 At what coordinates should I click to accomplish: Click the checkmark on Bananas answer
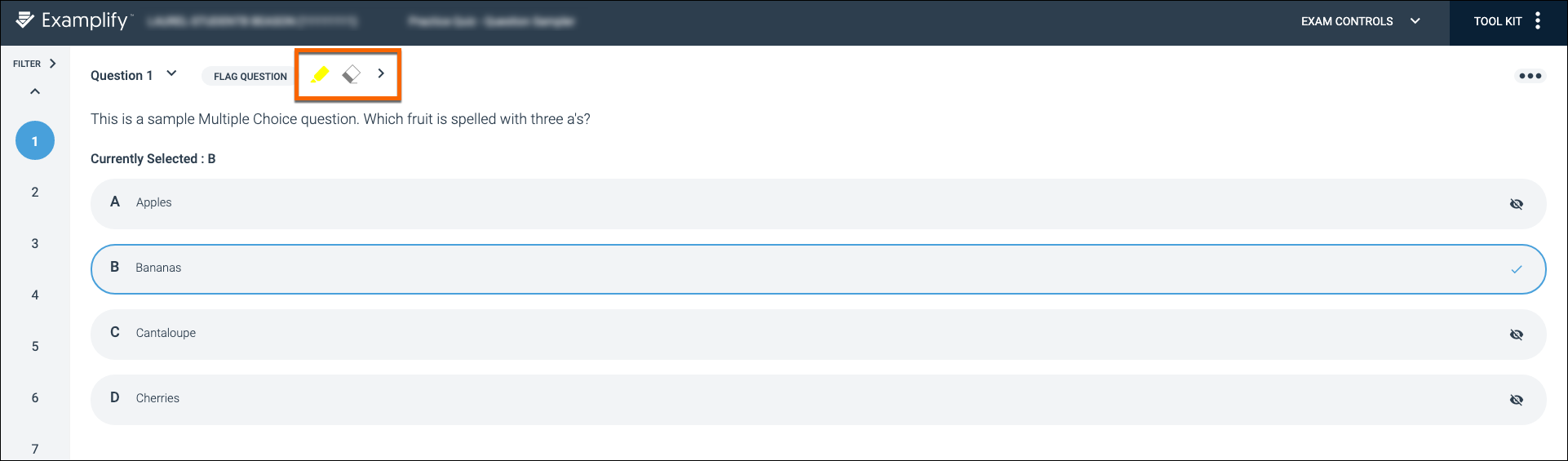click(1517, 269)
